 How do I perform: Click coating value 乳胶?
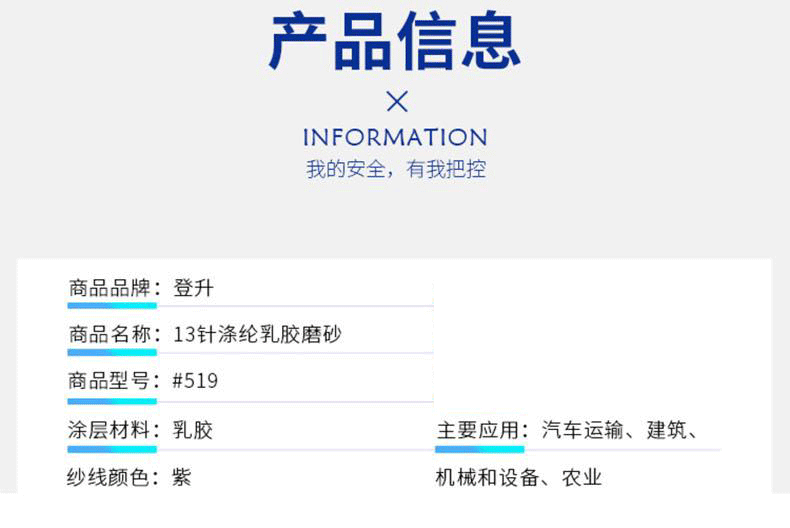point(193,430)
